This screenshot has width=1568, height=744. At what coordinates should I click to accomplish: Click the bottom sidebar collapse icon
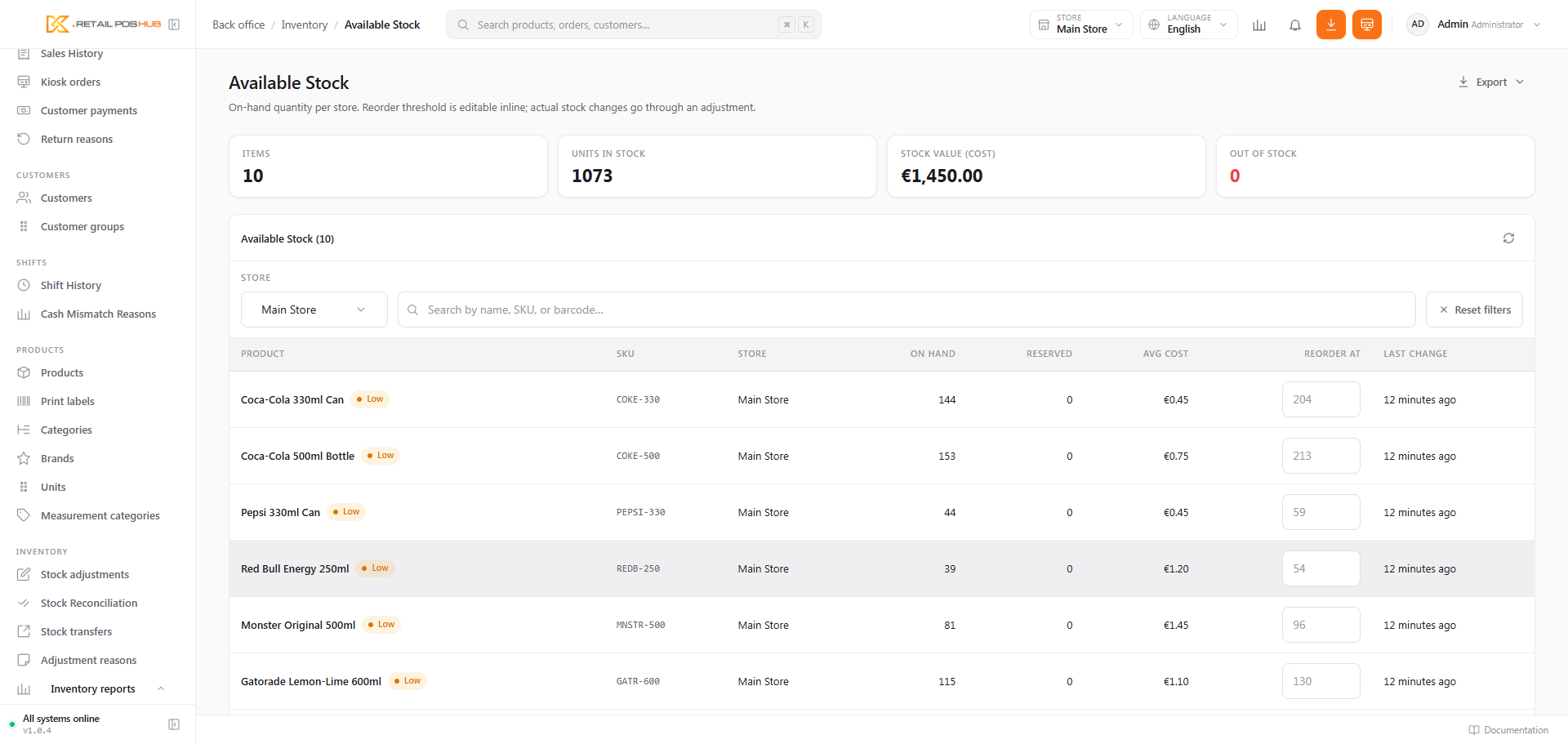tap(174, 724)
